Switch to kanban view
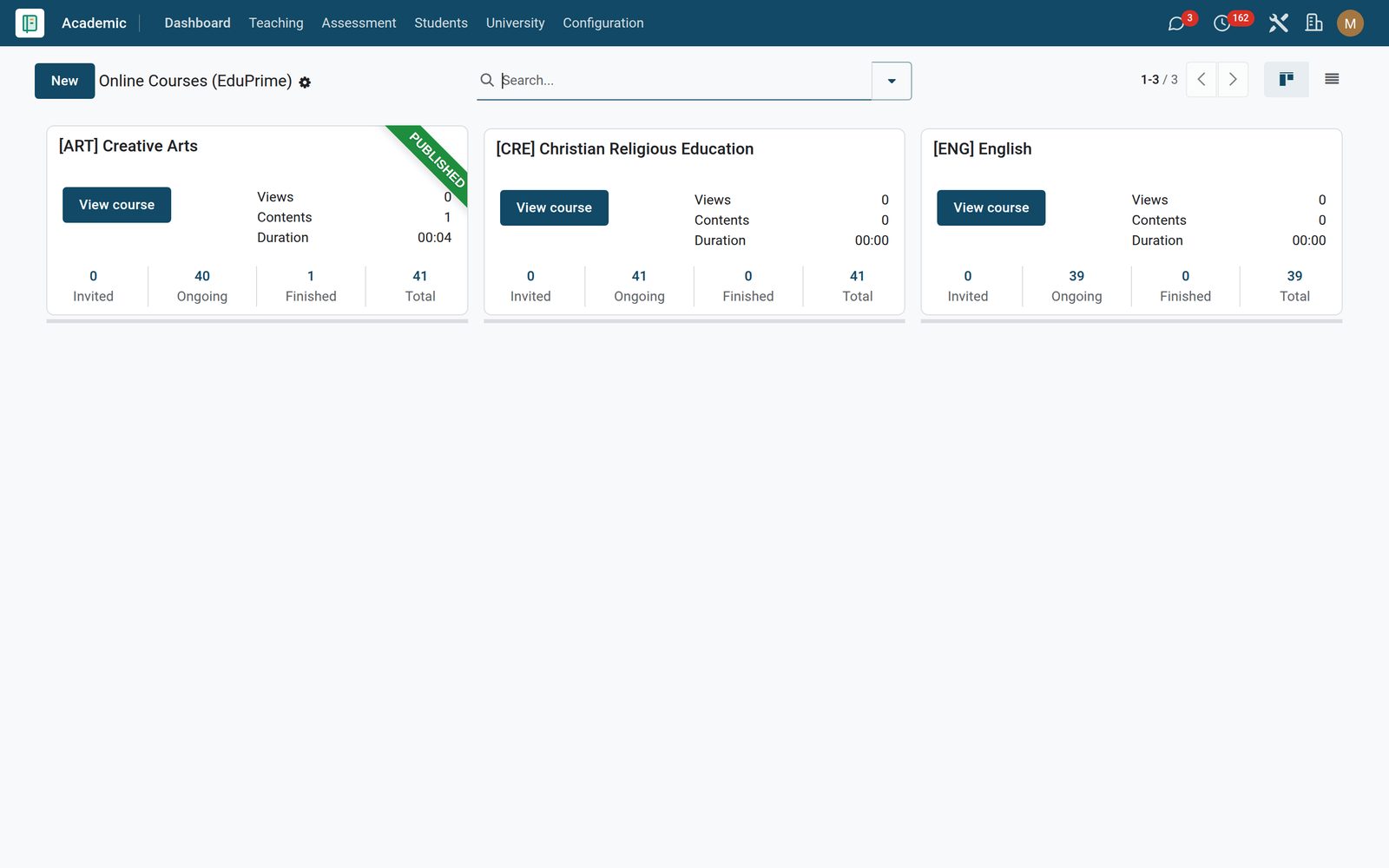1389x868 pixels. (x=1286, y=80)
